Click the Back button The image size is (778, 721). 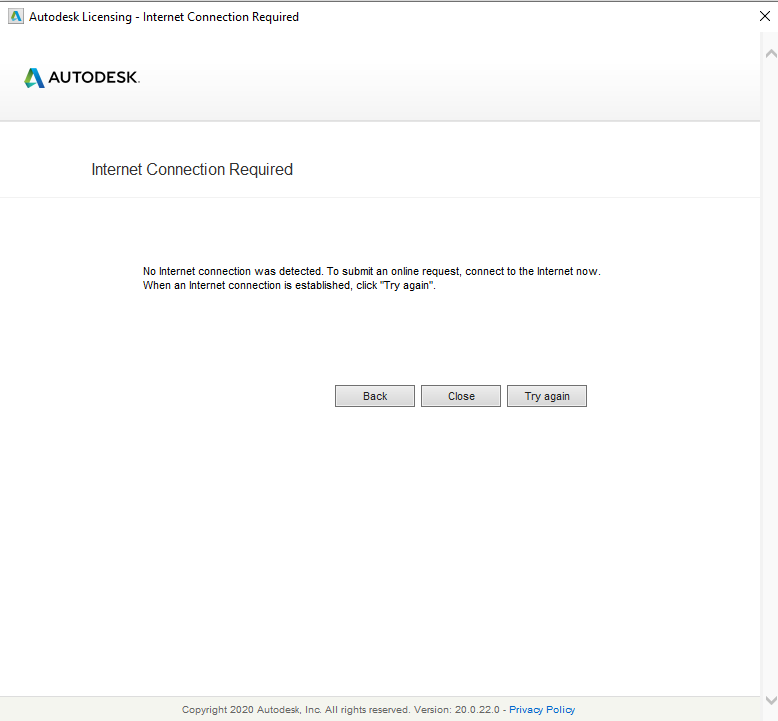pos(375,396)
